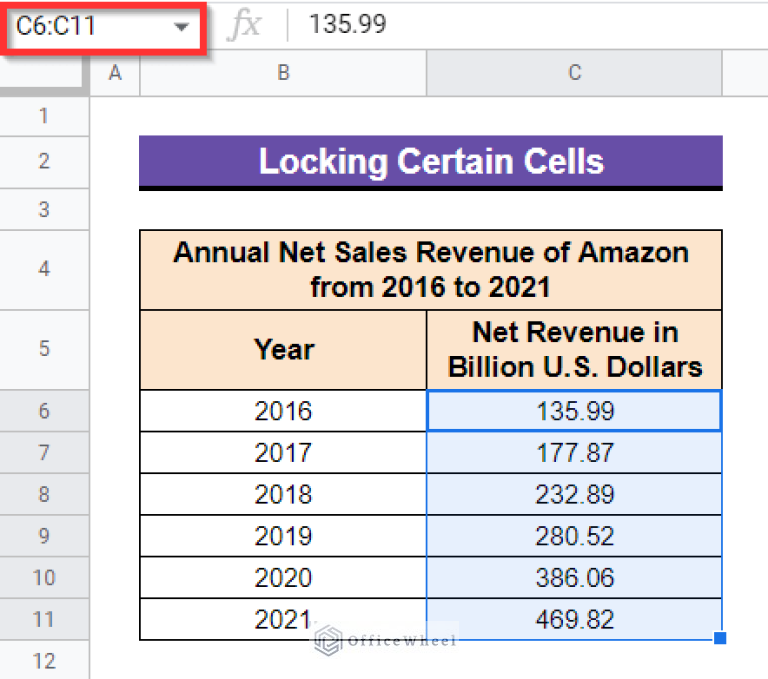This screenshot has height=679, width=768.
Task: Click the cell with value 177.87
Action: click(x=575, y=452)
